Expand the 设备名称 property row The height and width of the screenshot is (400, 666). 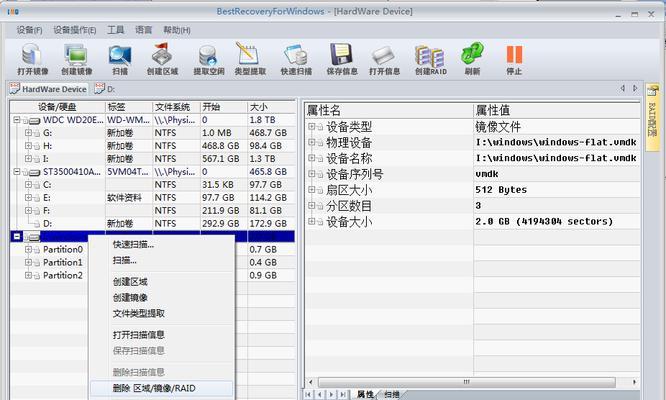click(x=311, y=158)
